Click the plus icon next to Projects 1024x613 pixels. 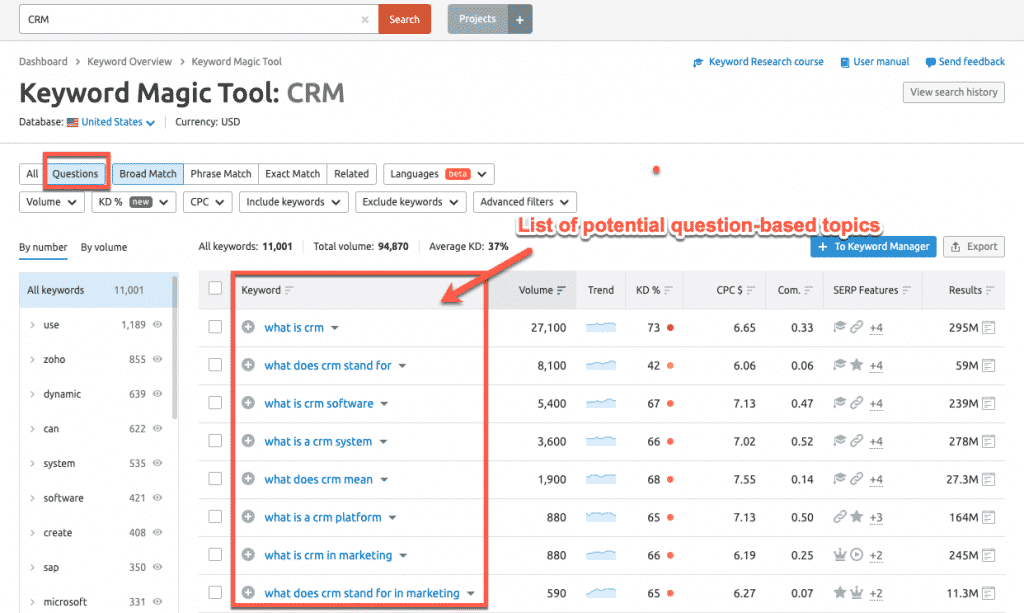[519, 18]
